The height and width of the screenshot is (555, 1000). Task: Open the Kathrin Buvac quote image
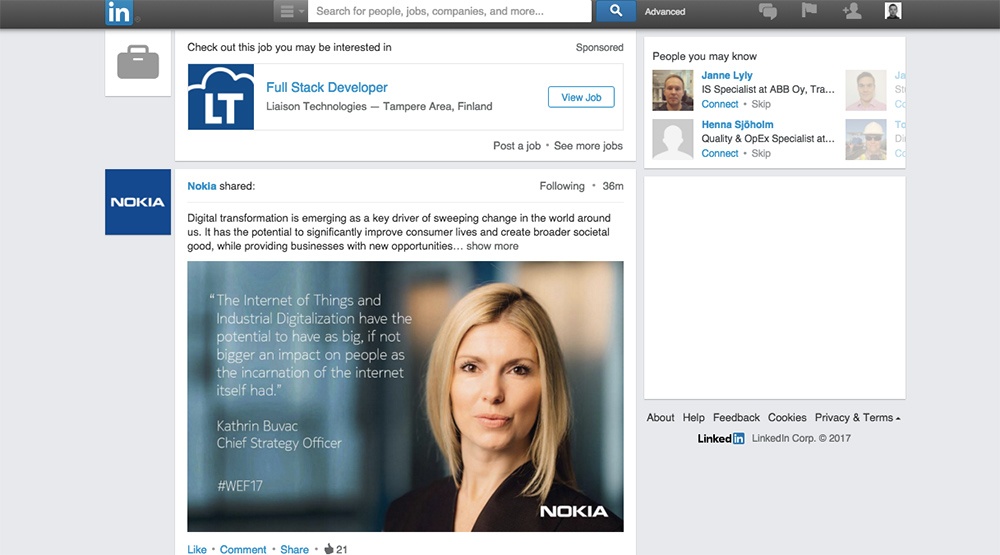pos(405,396)
